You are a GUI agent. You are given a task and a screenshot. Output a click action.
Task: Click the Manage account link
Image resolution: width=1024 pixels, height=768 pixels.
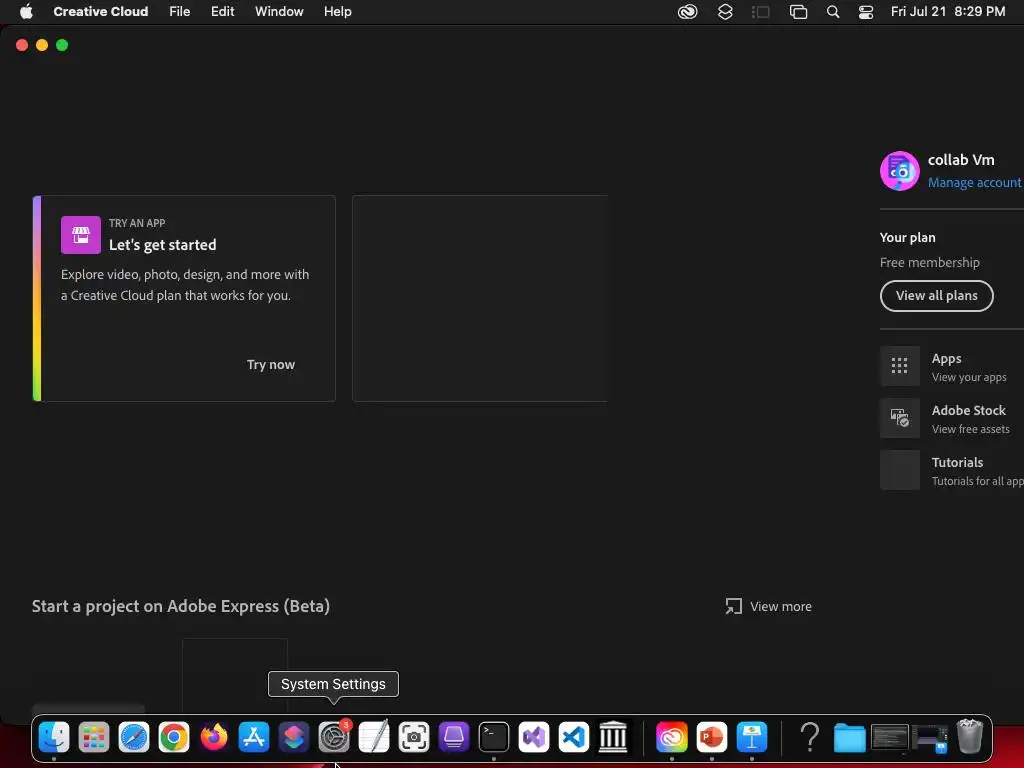[x=974, y=183]
